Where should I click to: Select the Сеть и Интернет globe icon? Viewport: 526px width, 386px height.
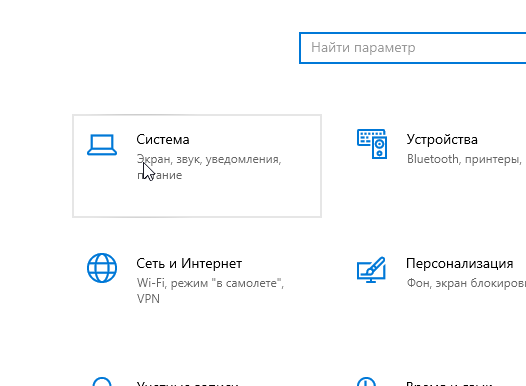tap(102, 268)
